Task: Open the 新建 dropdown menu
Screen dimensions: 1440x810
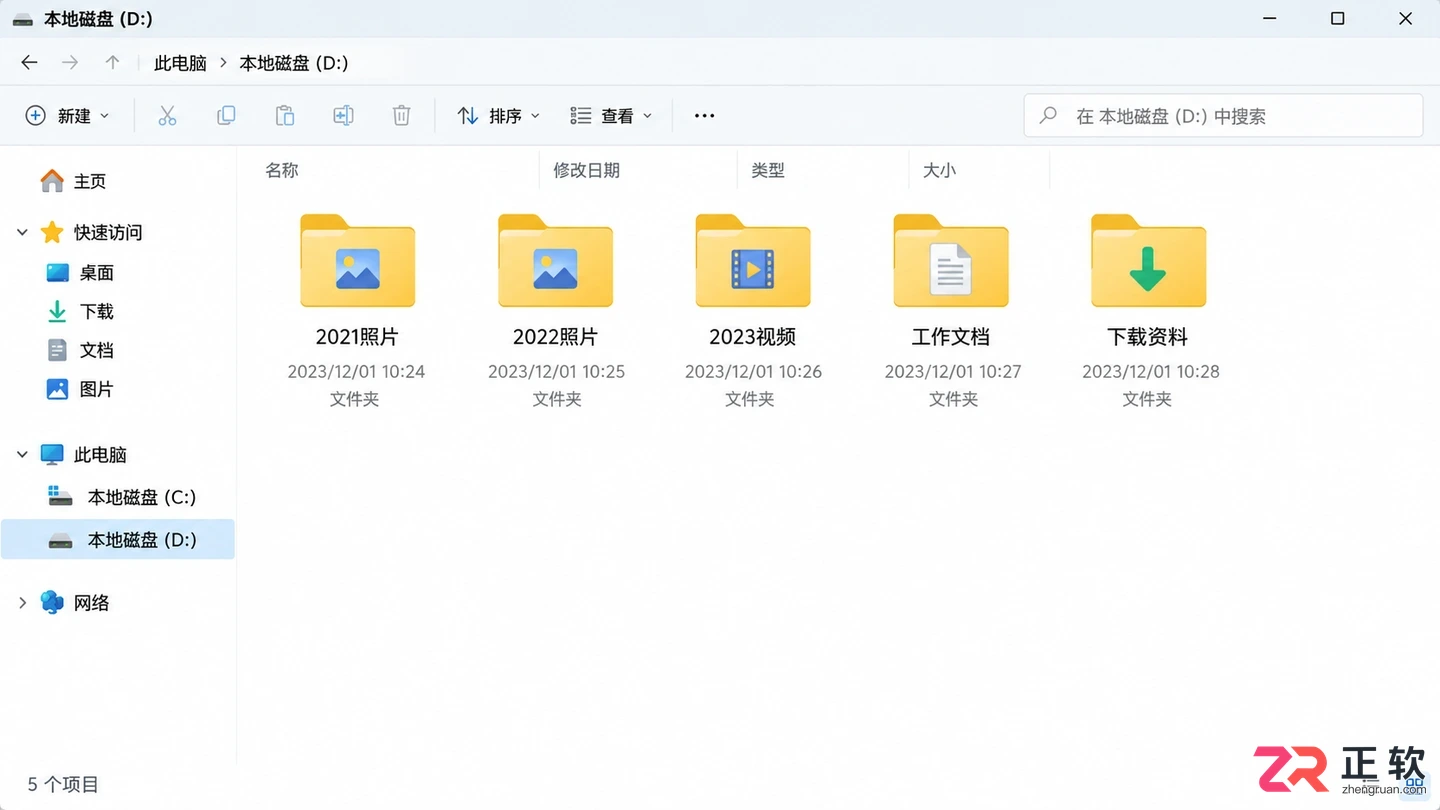Action: click(67, 116)
